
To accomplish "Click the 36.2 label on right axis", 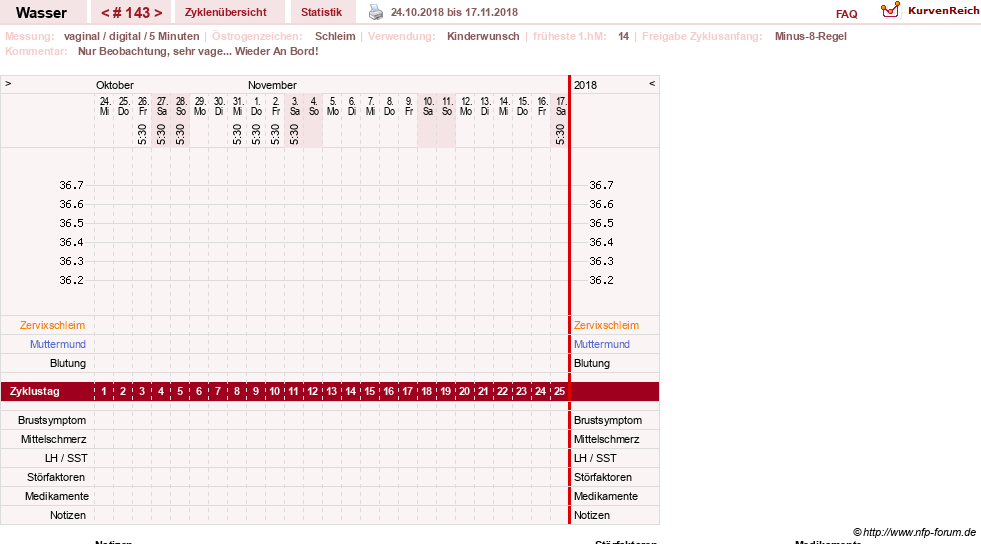I will [601, 280].
